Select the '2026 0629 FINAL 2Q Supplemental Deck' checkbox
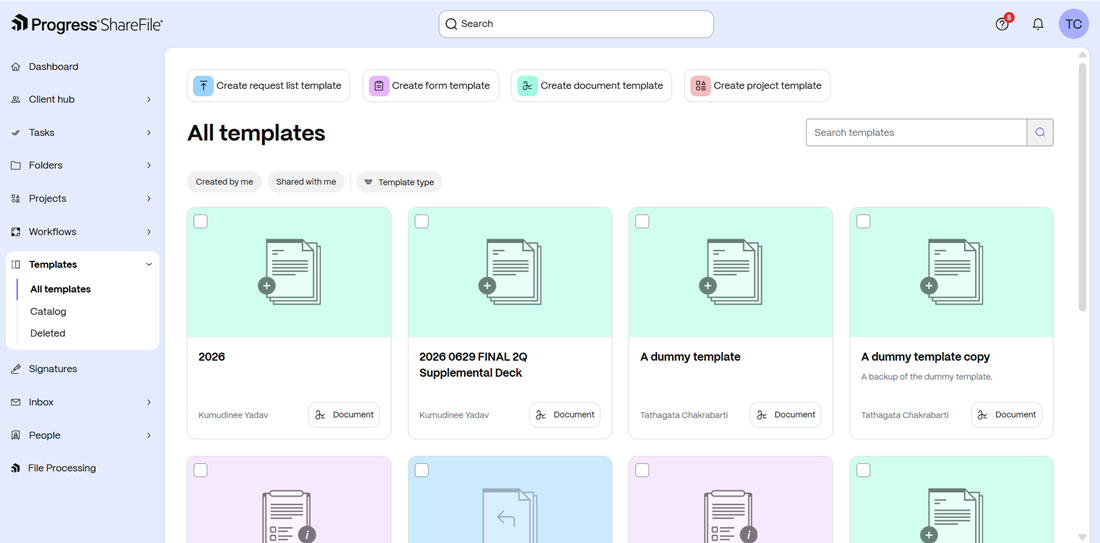This screenshot has width=1100, height=543. click(422, 222)
